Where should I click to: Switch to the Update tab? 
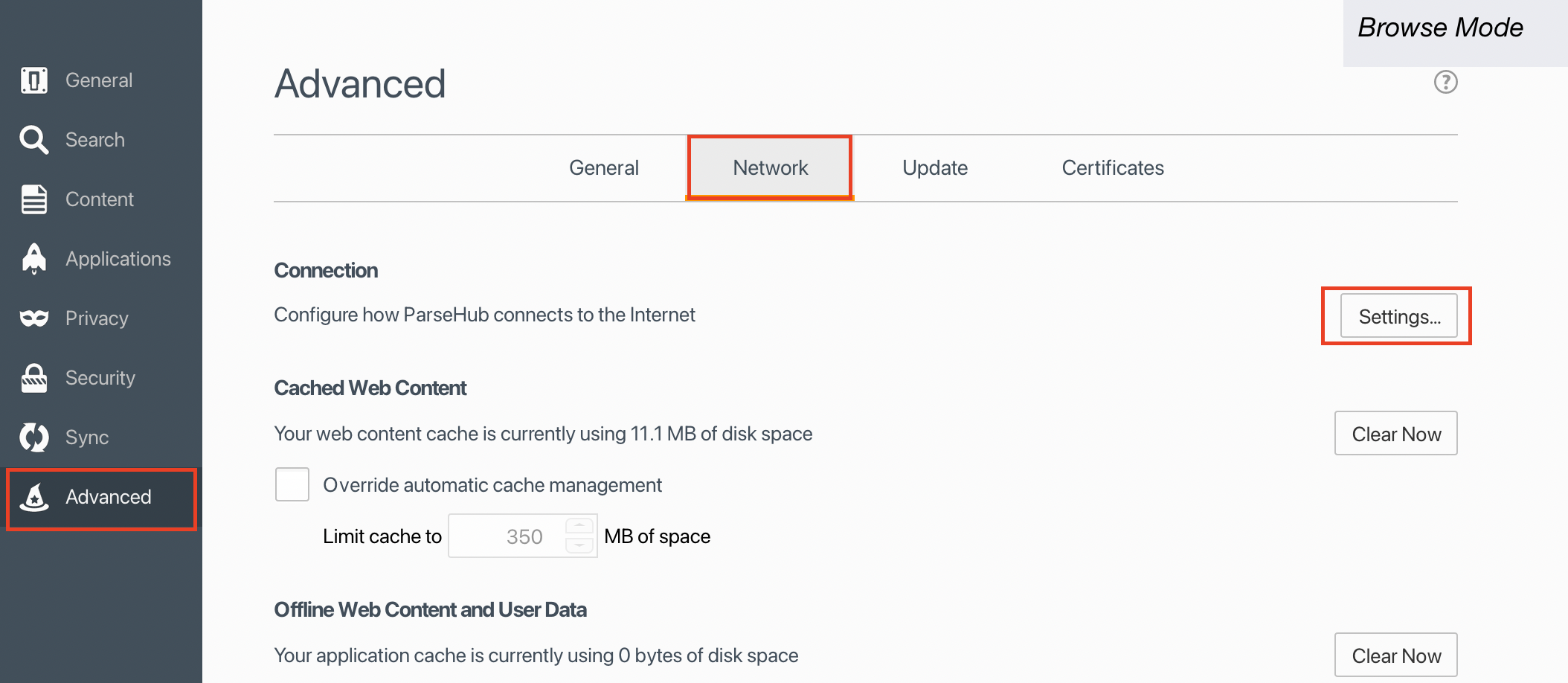[x=934, y=167]
